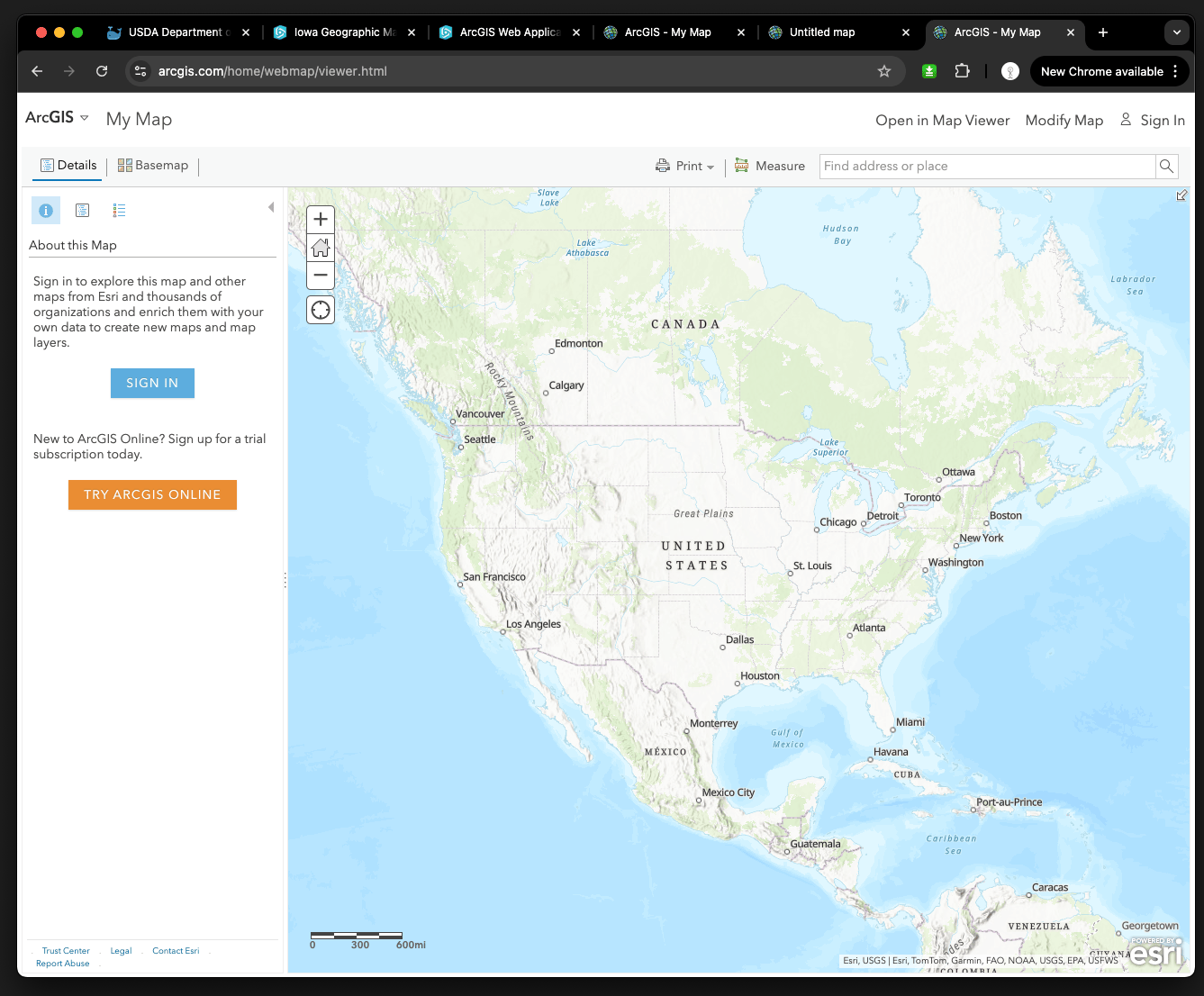
Task: Switch to the Details tab
Action: (x=68, y=166)
